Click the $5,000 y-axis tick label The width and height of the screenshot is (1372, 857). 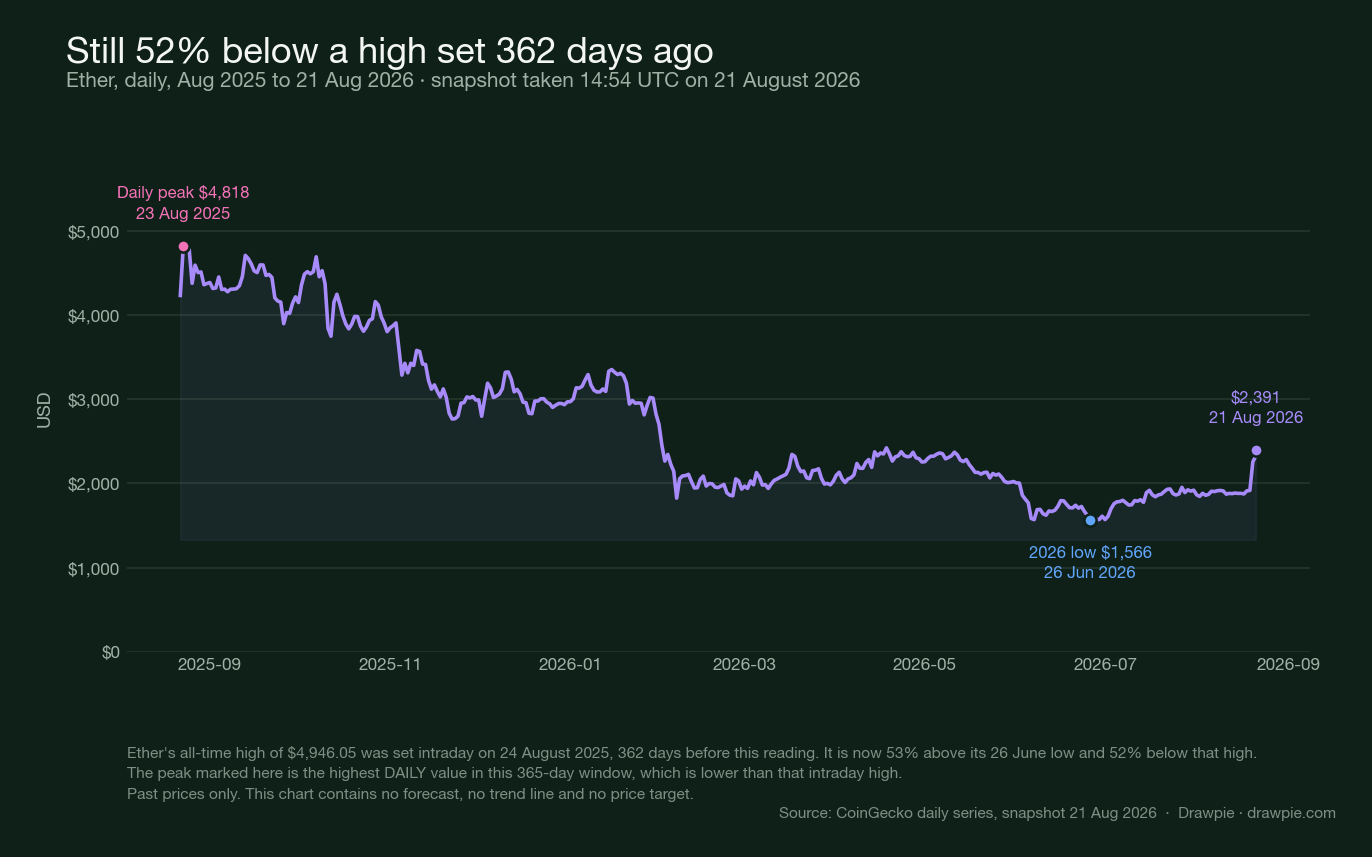click(94, 232)
